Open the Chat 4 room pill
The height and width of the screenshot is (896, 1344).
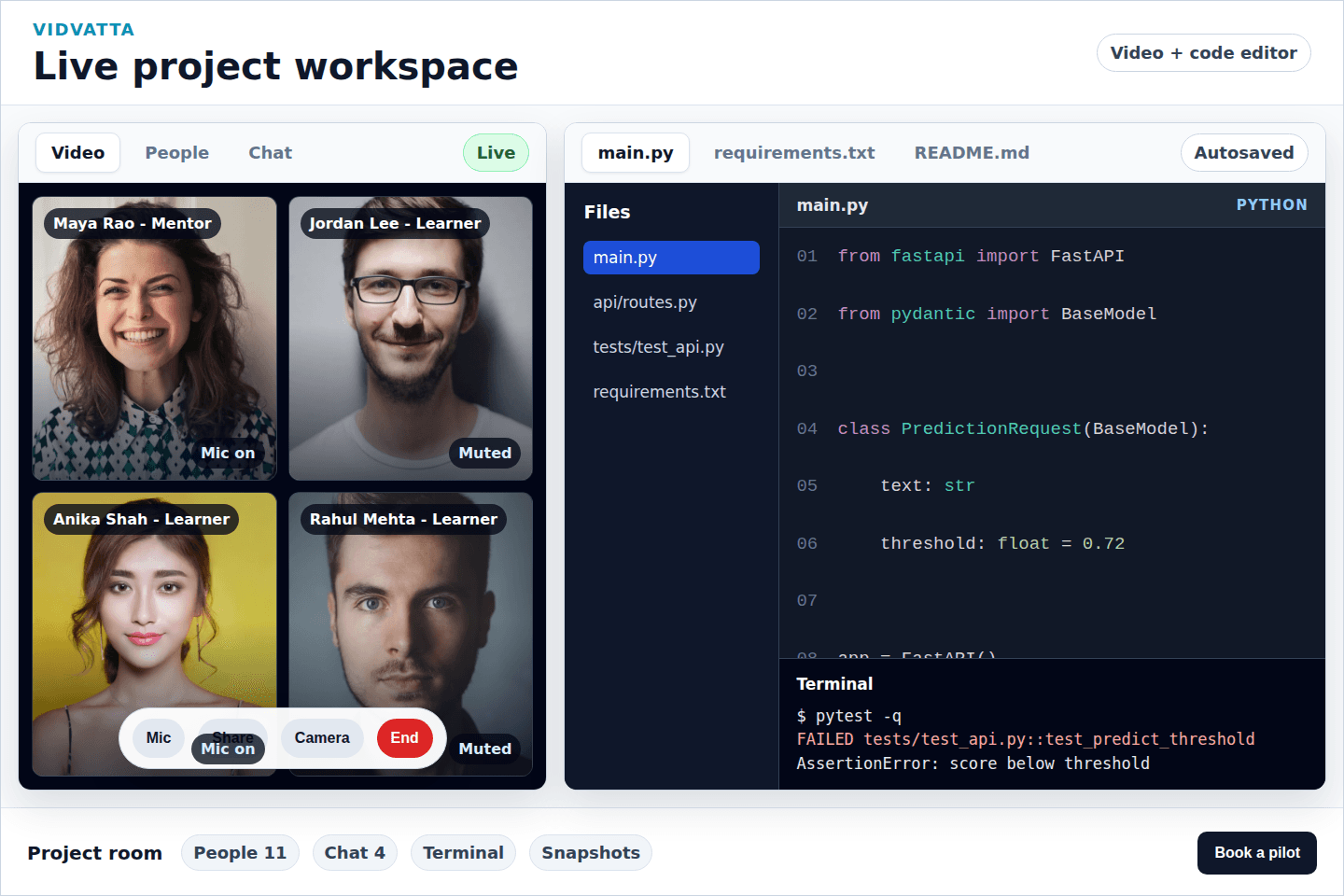(355, 852)
